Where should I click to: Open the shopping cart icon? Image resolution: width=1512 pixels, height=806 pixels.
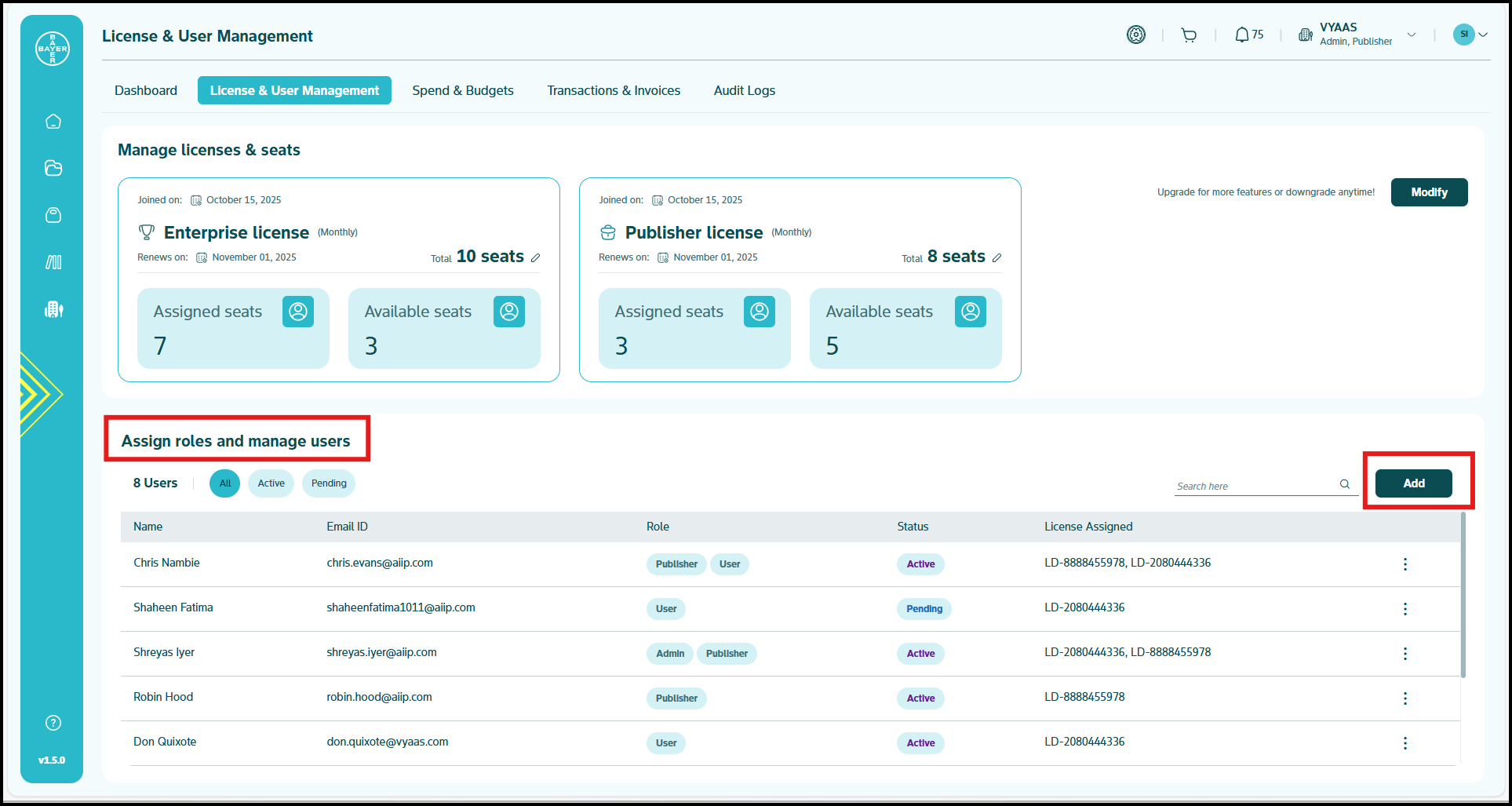[1189, 35]
